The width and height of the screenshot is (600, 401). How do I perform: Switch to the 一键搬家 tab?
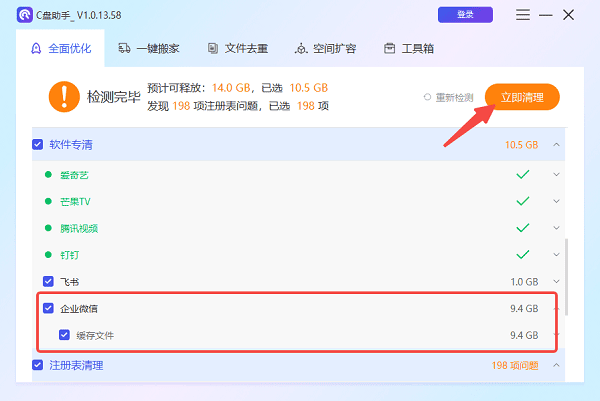click(x=149, y=49)
